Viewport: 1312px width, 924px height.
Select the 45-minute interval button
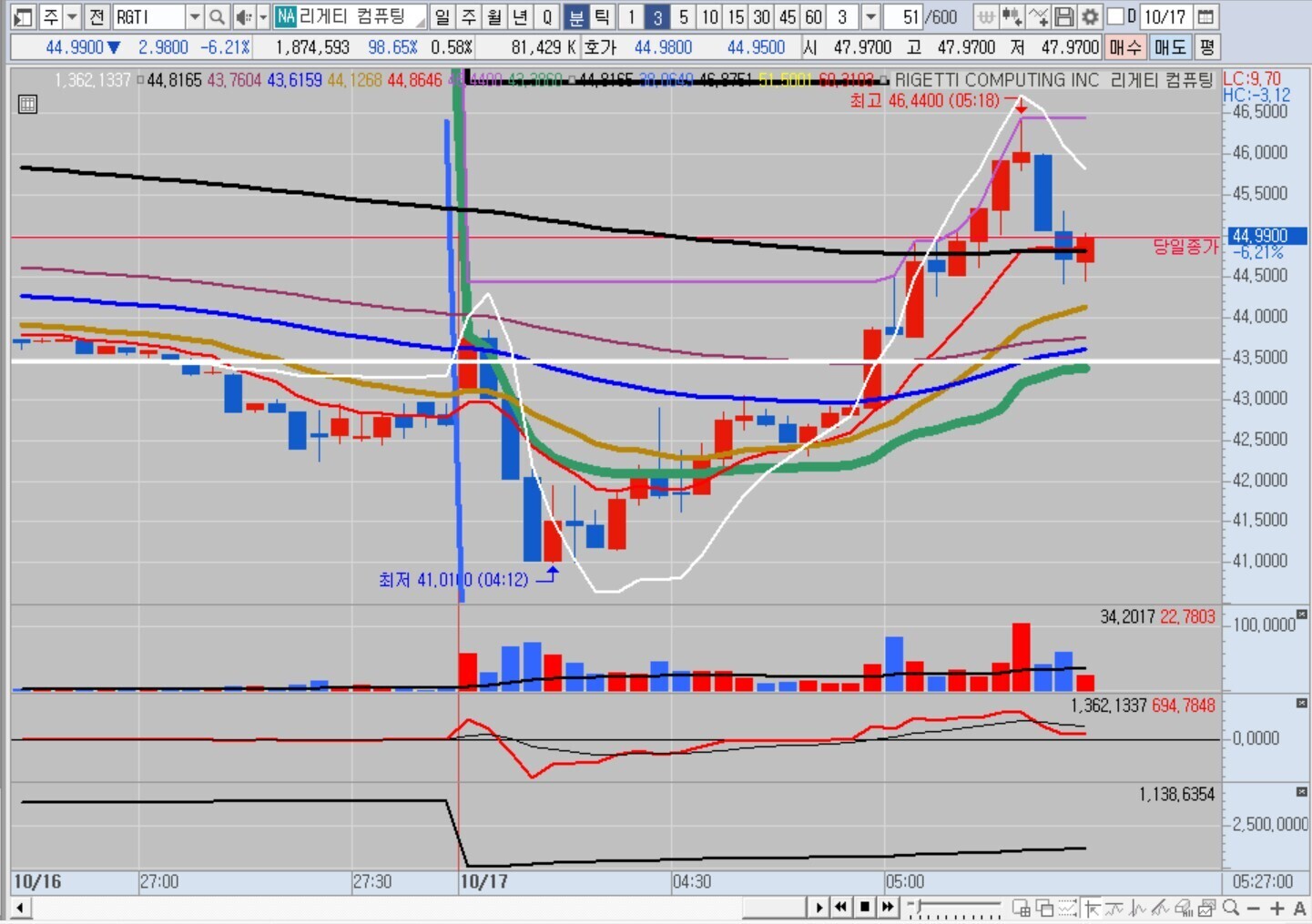point(788,16)
